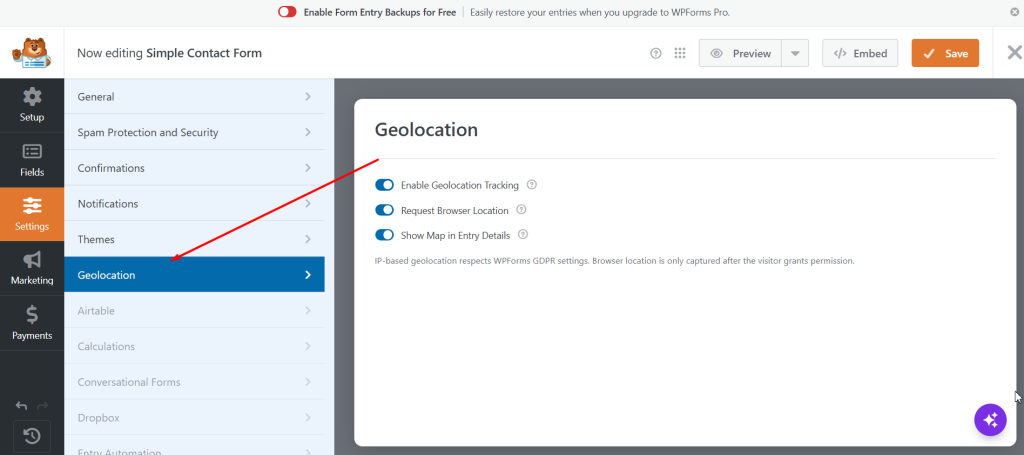1024x455 pixels.
Task: Click the Preview button
Action: coord(740,54)
